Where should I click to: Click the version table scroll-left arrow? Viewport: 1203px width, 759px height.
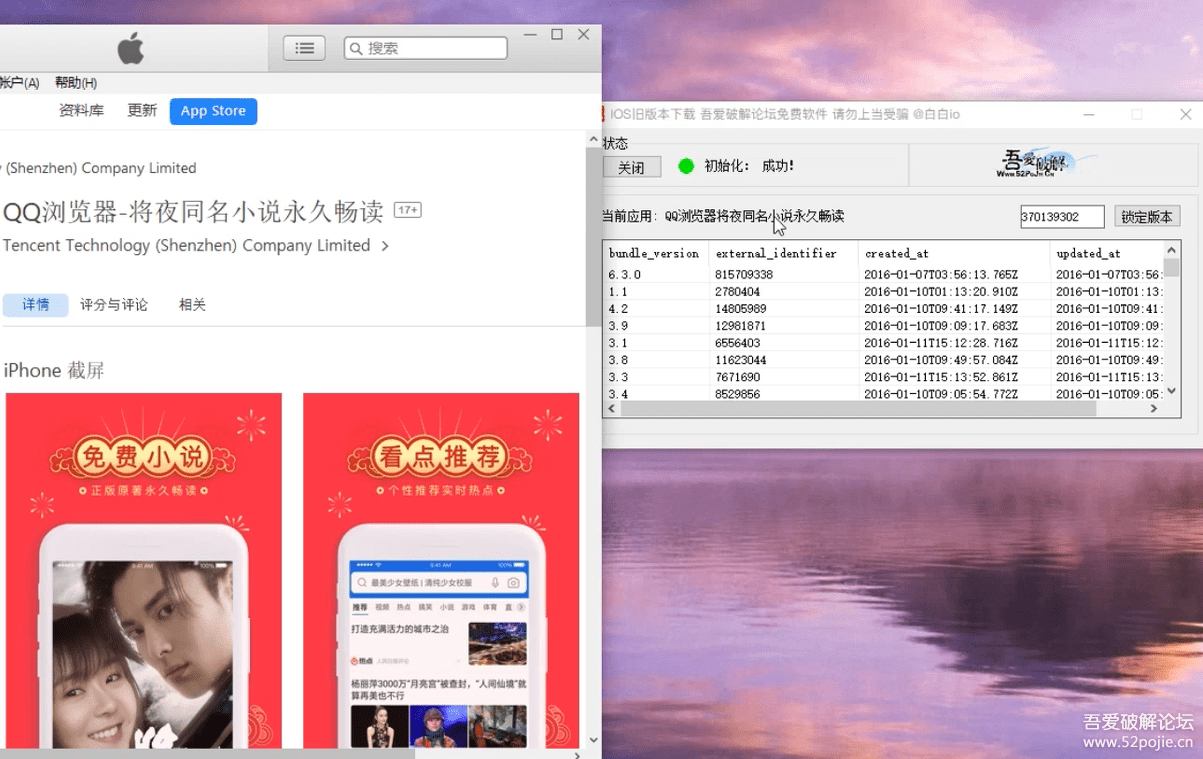coord(612,409)
